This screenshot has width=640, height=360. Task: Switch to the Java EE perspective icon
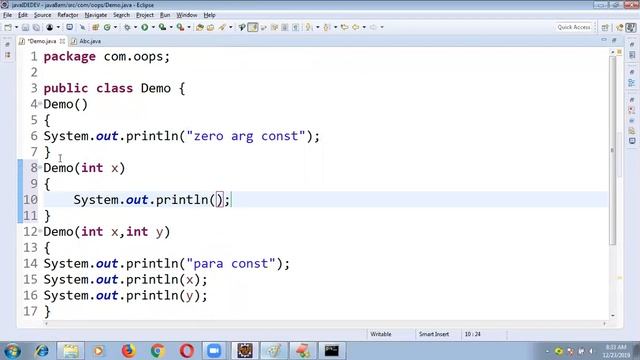tap(620, 27)
